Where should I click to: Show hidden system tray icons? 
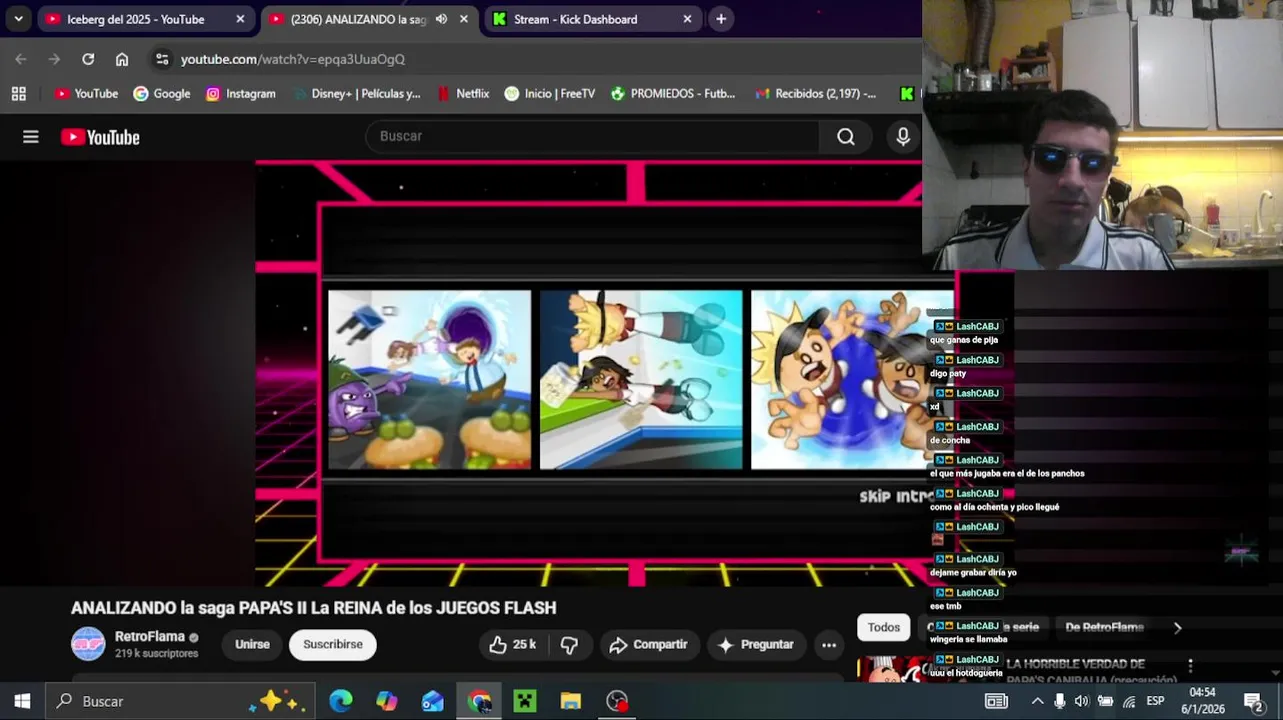tap(1037, 701)
